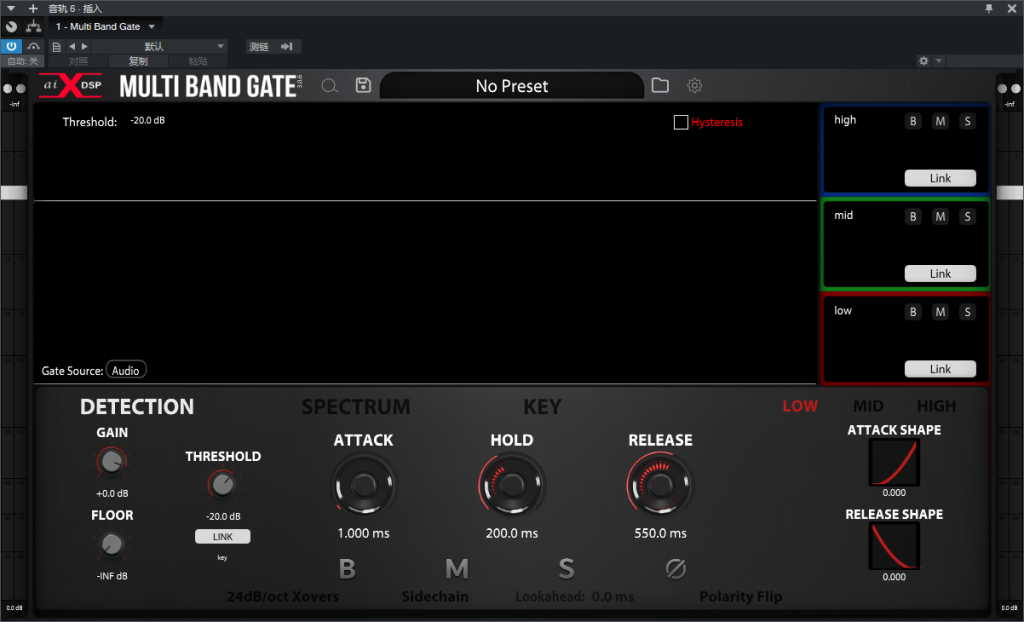Click the 自动: 关 automation button
1024x622 pixels.
[x=22, y=61]
